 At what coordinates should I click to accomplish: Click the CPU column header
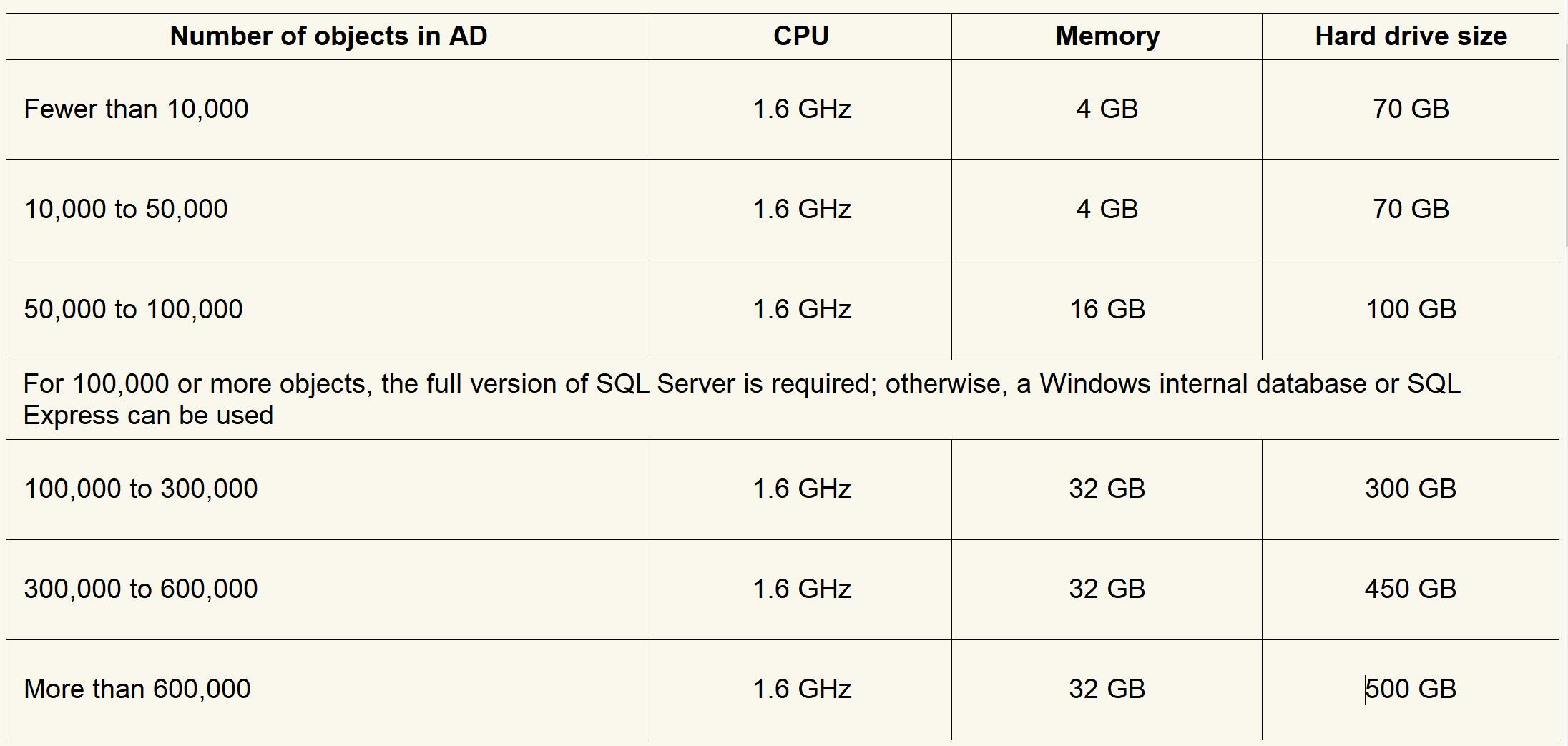pyautogui.click(x=800, y=36)
